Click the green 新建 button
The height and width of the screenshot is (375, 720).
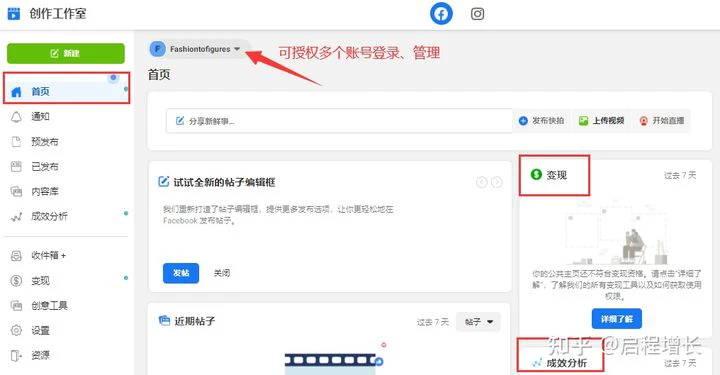click(66, 53)
